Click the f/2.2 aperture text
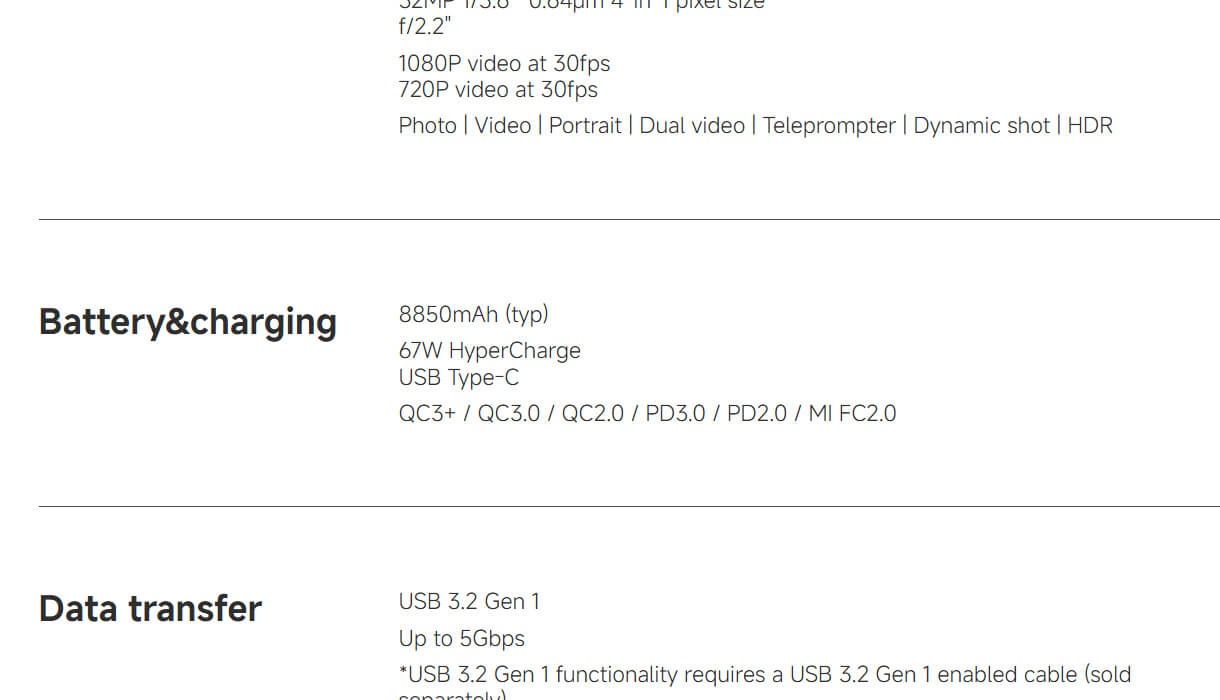This screenshot has width=1220, height=700. [425, 25]
